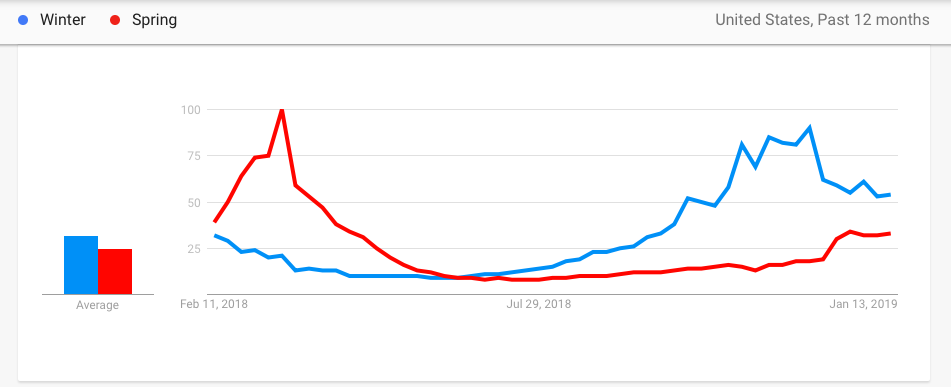The height and width of the screenshot is (387, 951).
Task: Click the Jan 13, 2019 axis label
Action: point(864,304)
